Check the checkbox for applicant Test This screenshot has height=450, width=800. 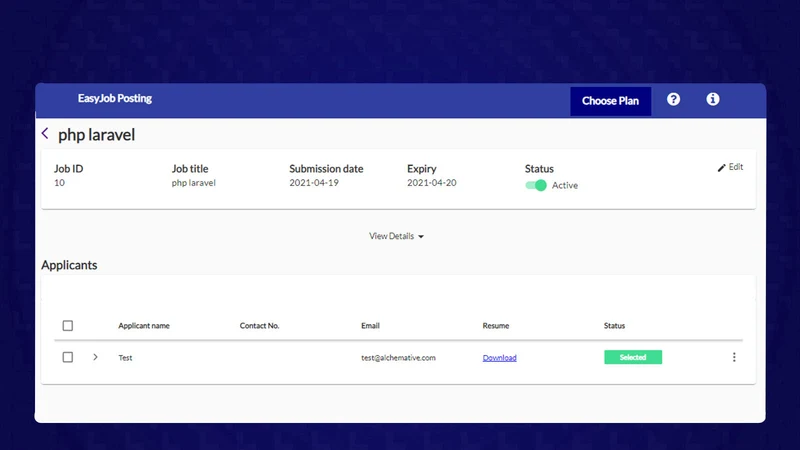pyautogui.click(x=68, y=357)
